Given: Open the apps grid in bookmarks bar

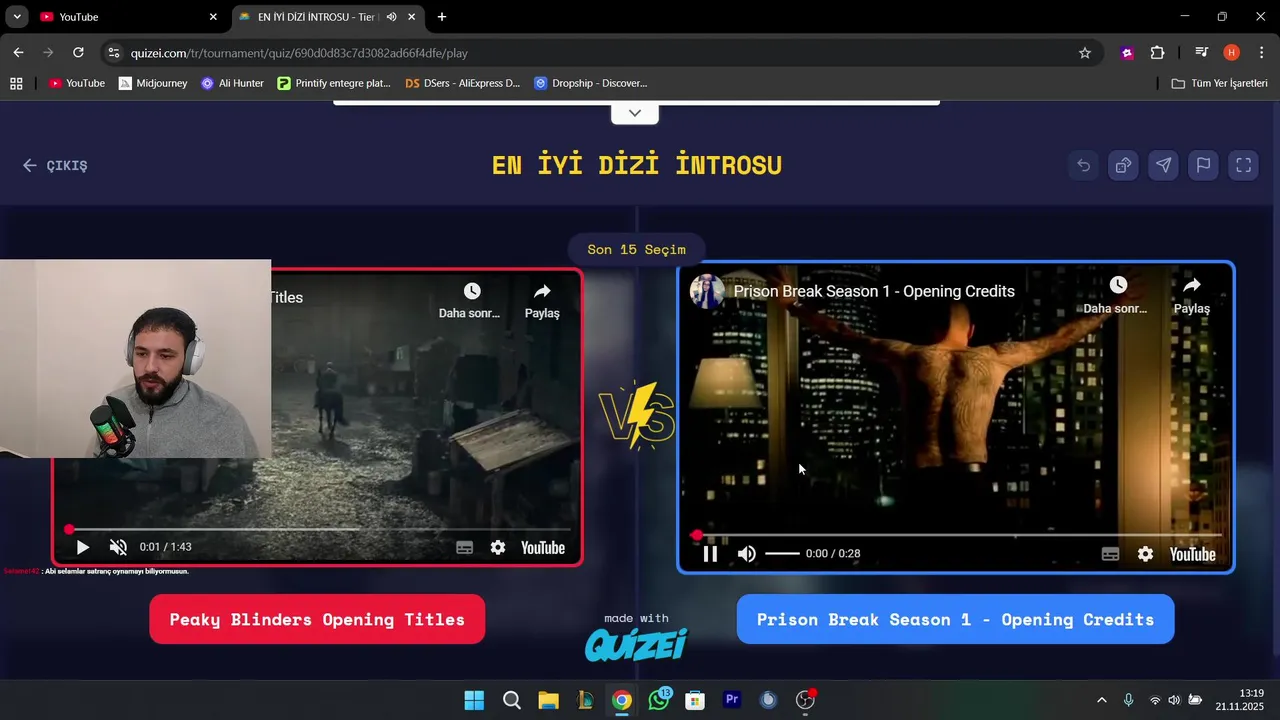Looking at the screenshot, I should (x=16, y=83).
